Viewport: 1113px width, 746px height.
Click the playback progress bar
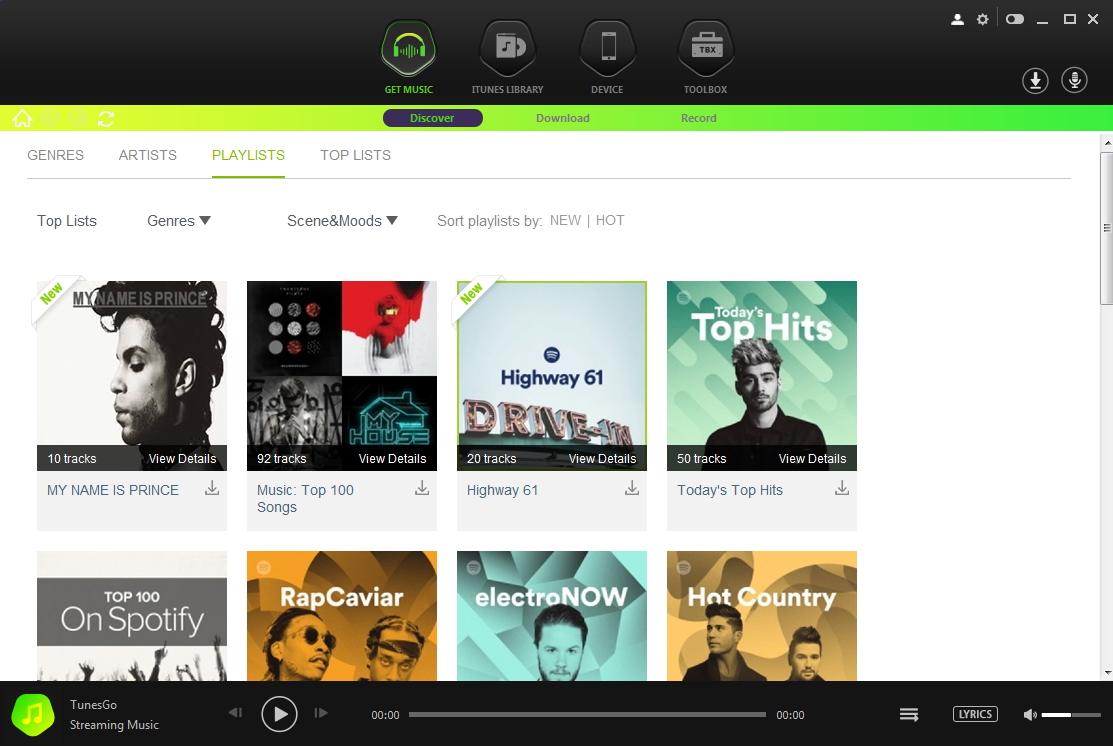point(587,715)
